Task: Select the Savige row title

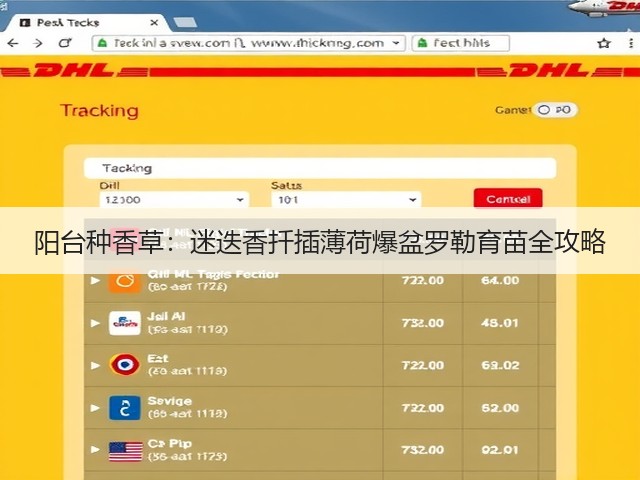Action: pos(169,401)
